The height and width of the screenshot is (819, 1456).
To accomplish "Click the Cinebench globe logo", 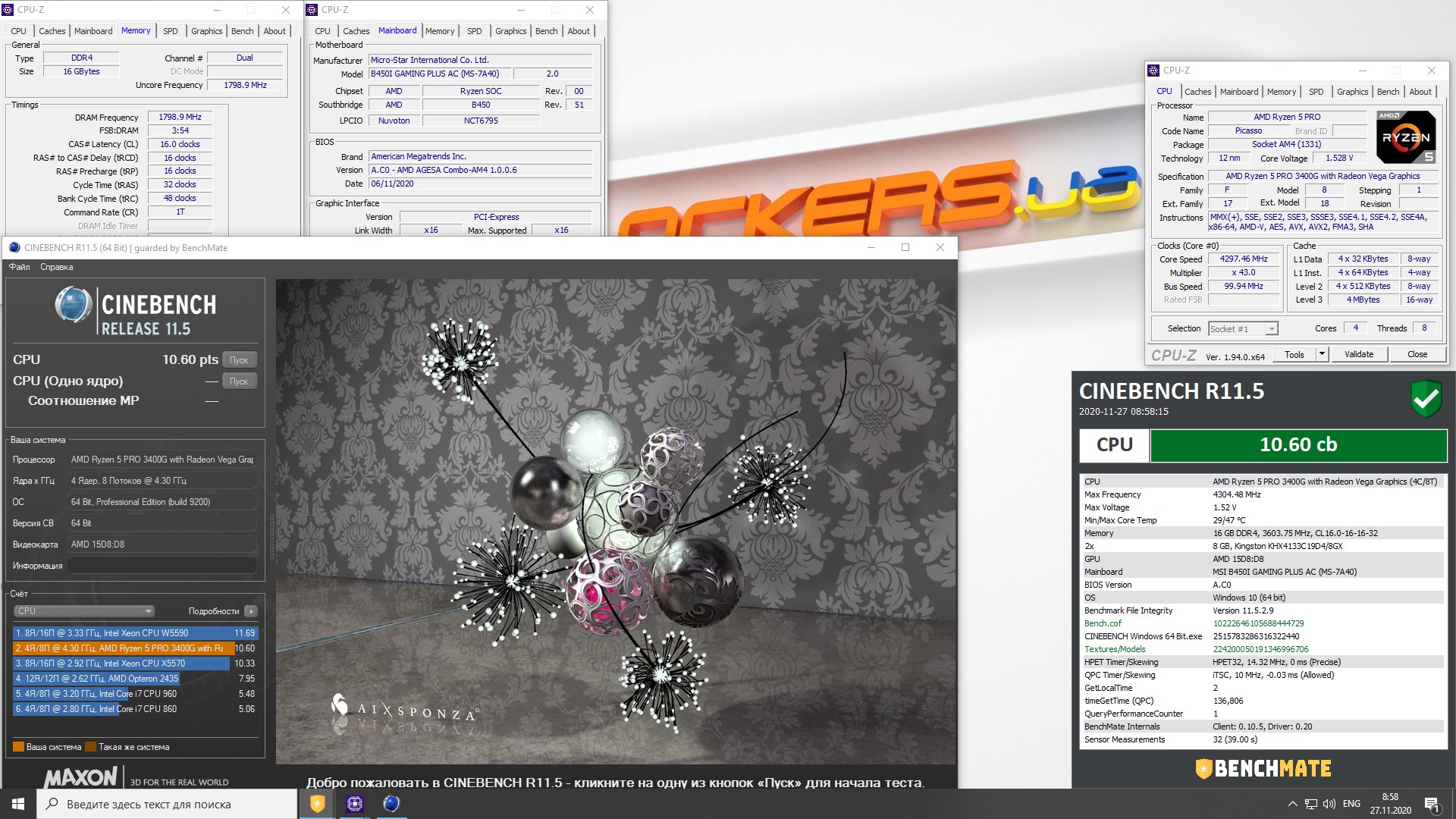I will pyautogui.click(x=74, y=306).
